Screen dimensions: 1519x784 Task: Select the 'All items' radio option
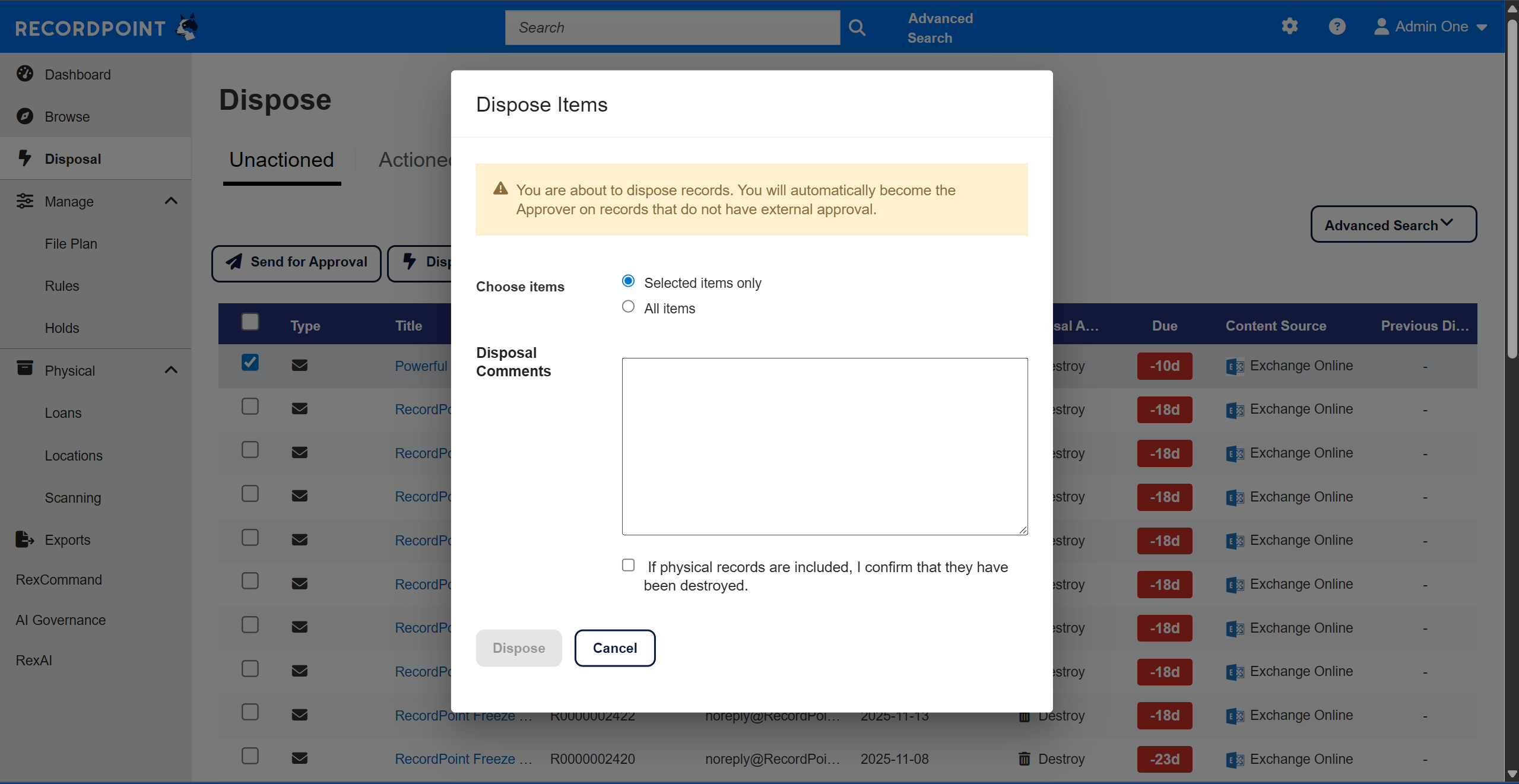[628, 307]
